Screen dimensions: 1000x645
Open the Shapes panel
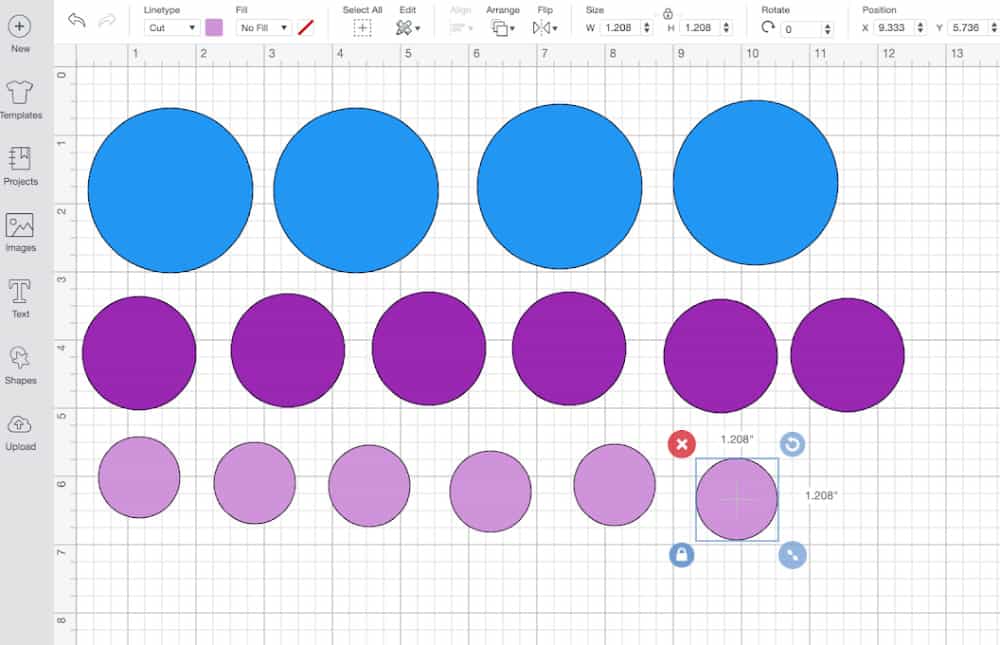pos(20,366)
